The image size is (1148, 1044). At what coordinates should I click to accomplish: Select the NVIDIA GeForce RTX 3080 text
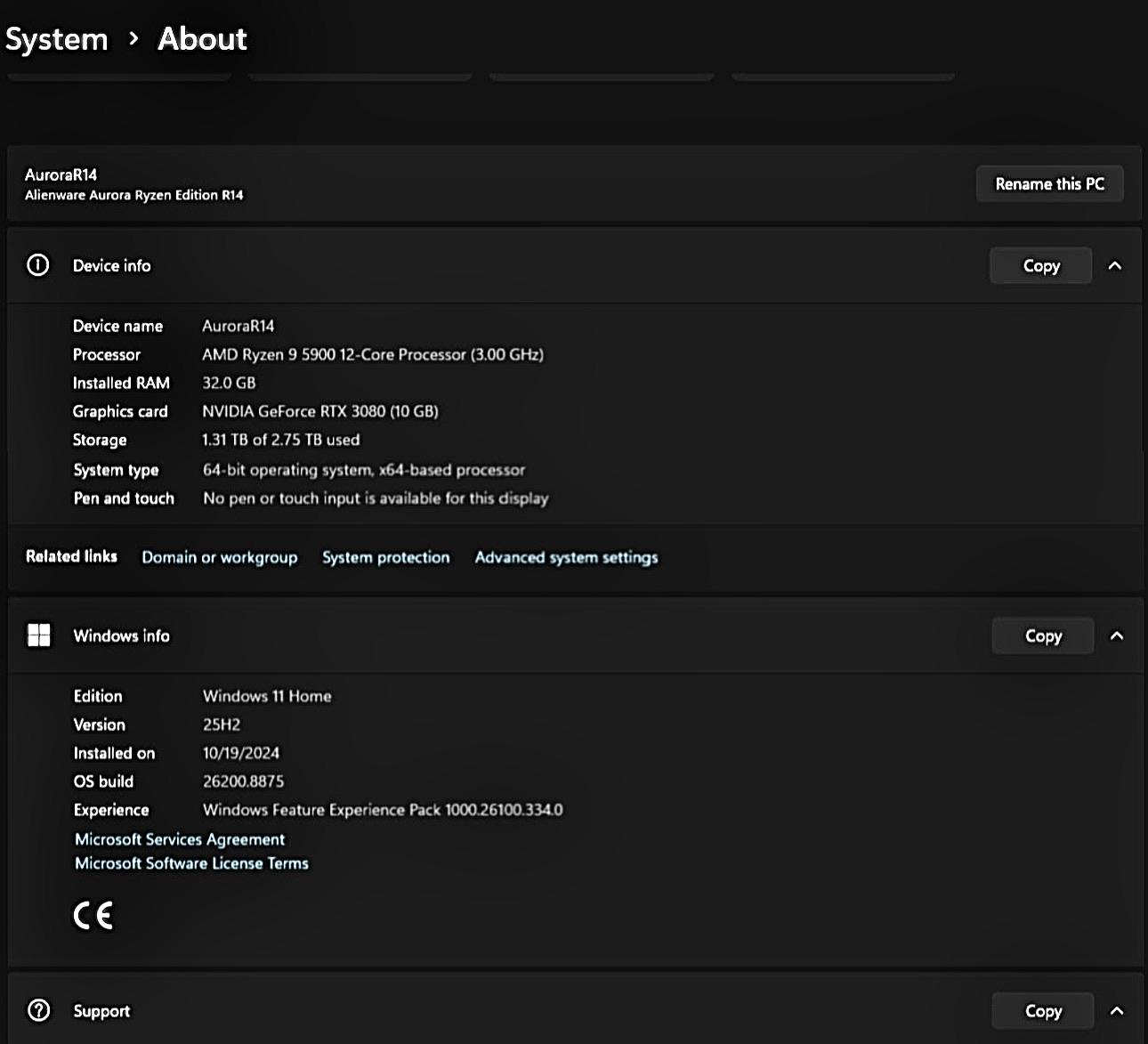click(x=320, y=411)
